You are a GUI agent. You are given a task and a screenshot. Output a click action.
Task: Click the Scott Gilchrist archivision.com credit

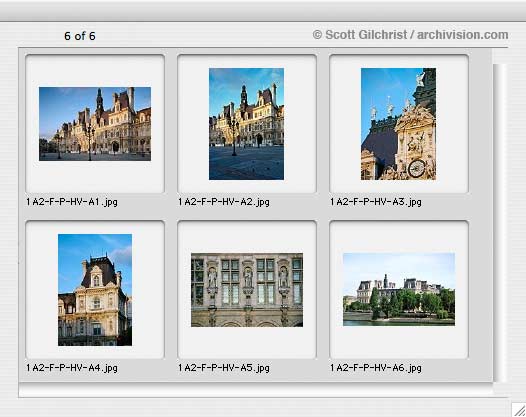(410, 35)
